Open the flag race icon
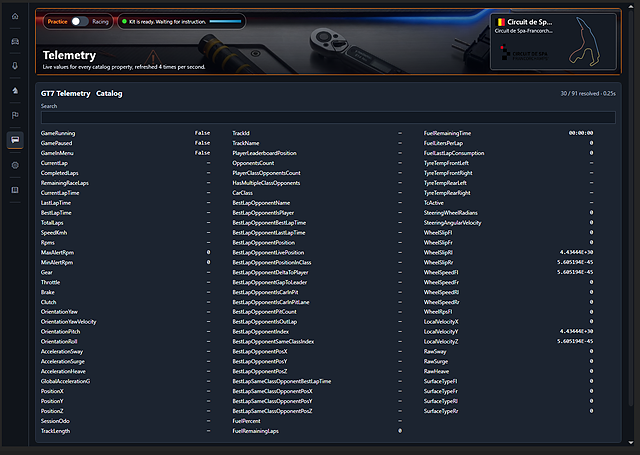The image size is (640, 455). (15, 115)
